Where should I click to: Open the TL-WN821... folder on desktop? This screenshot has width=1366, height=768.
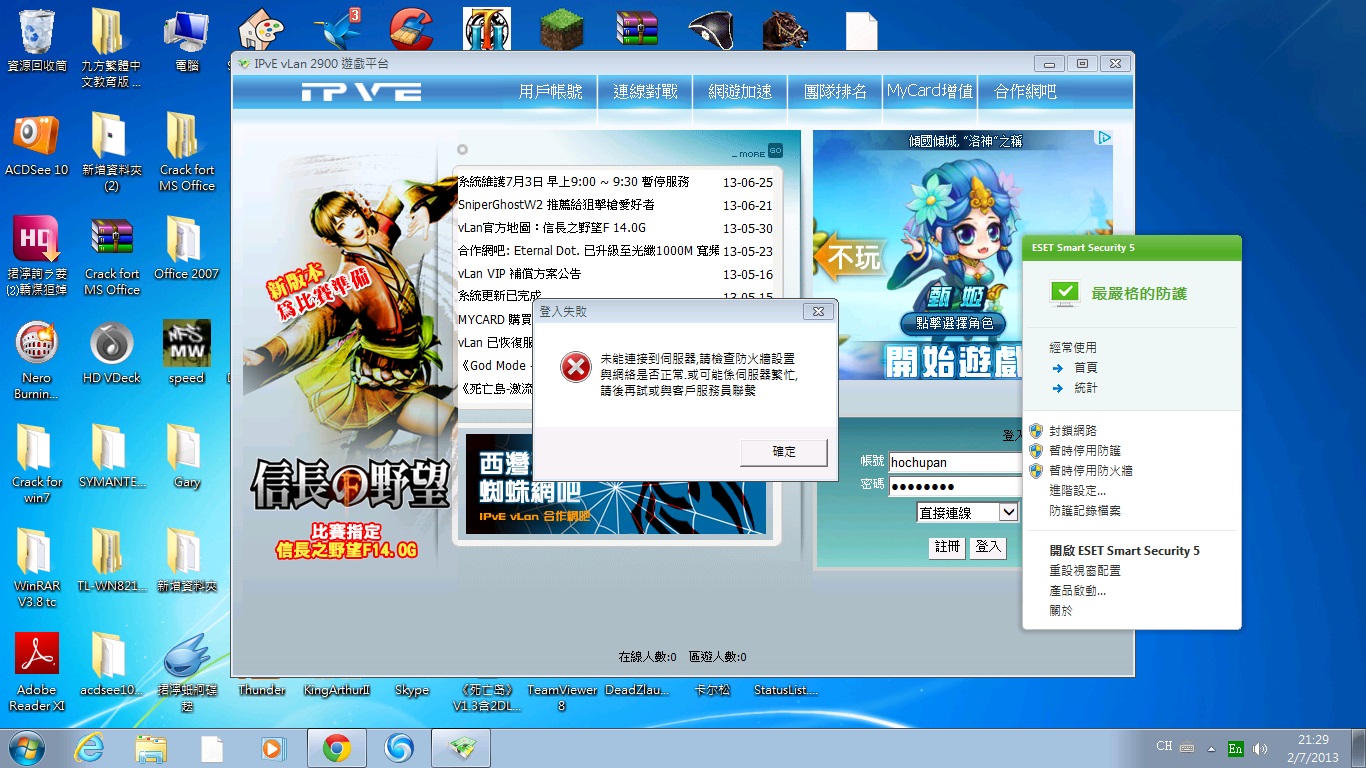point(111,560)
